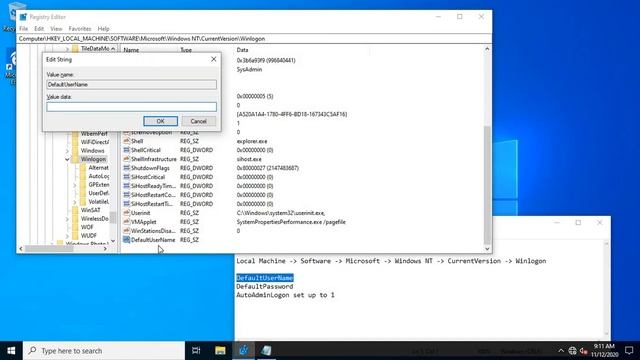Show hidden tray icons chevron

pyautogui.click(x=561, y=351)
